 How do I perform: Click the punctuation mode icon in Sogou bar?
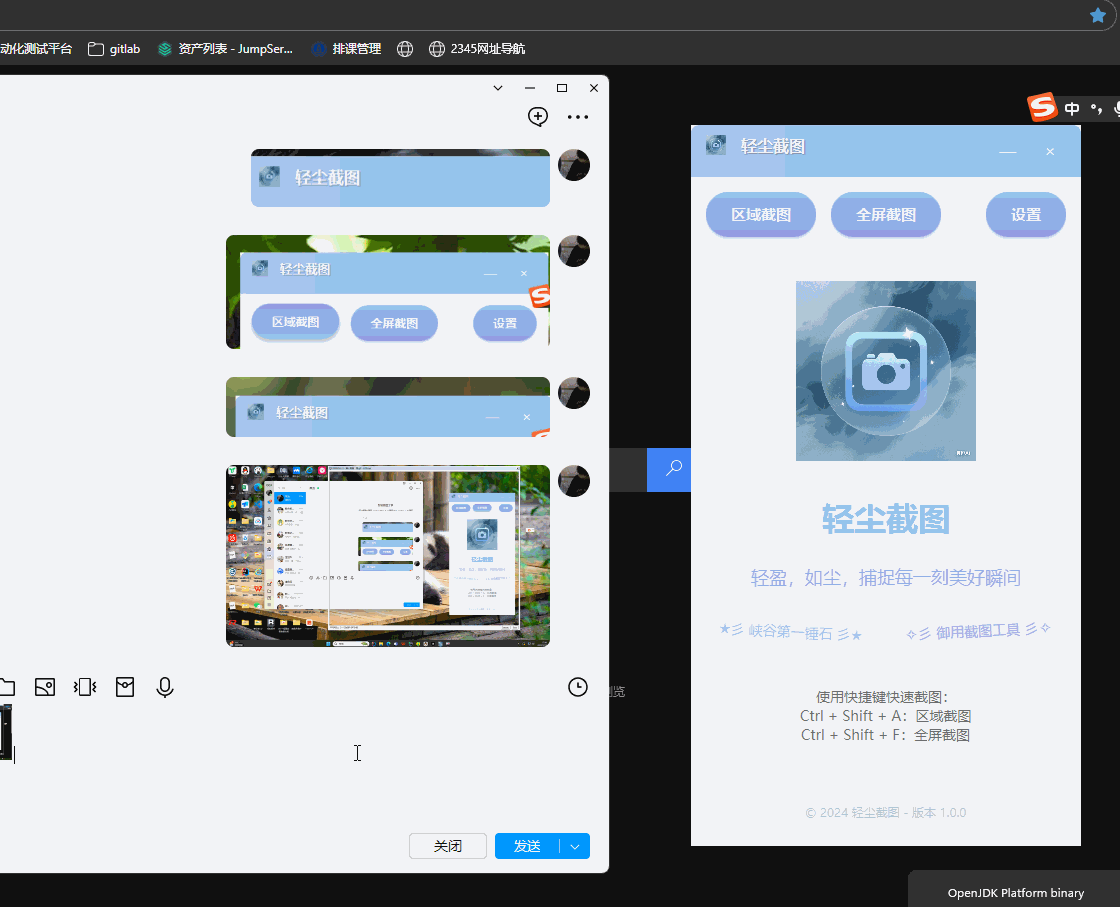tap(1096, 109)
